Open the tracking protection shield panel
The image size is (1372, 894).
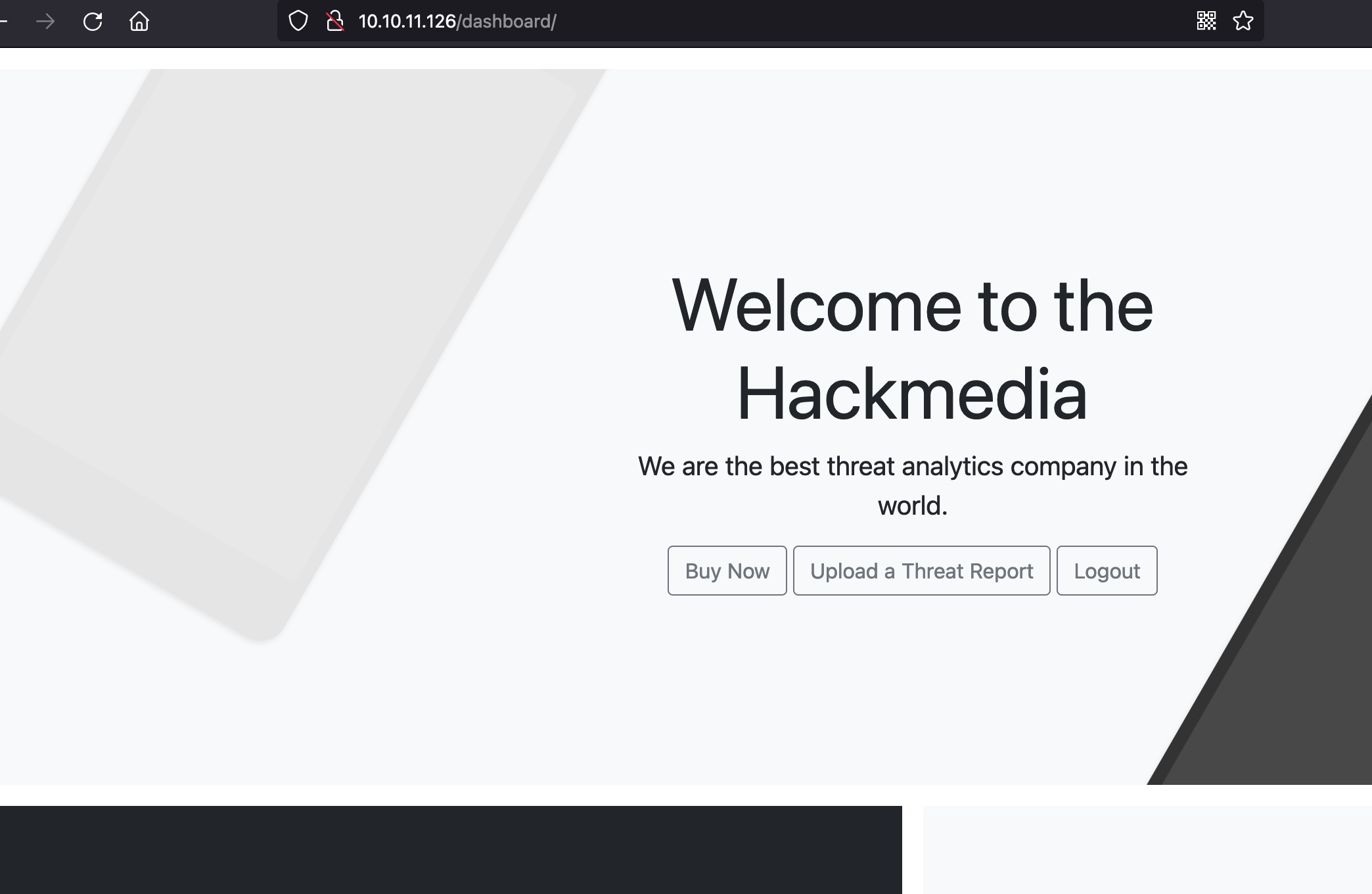(298, 21)
